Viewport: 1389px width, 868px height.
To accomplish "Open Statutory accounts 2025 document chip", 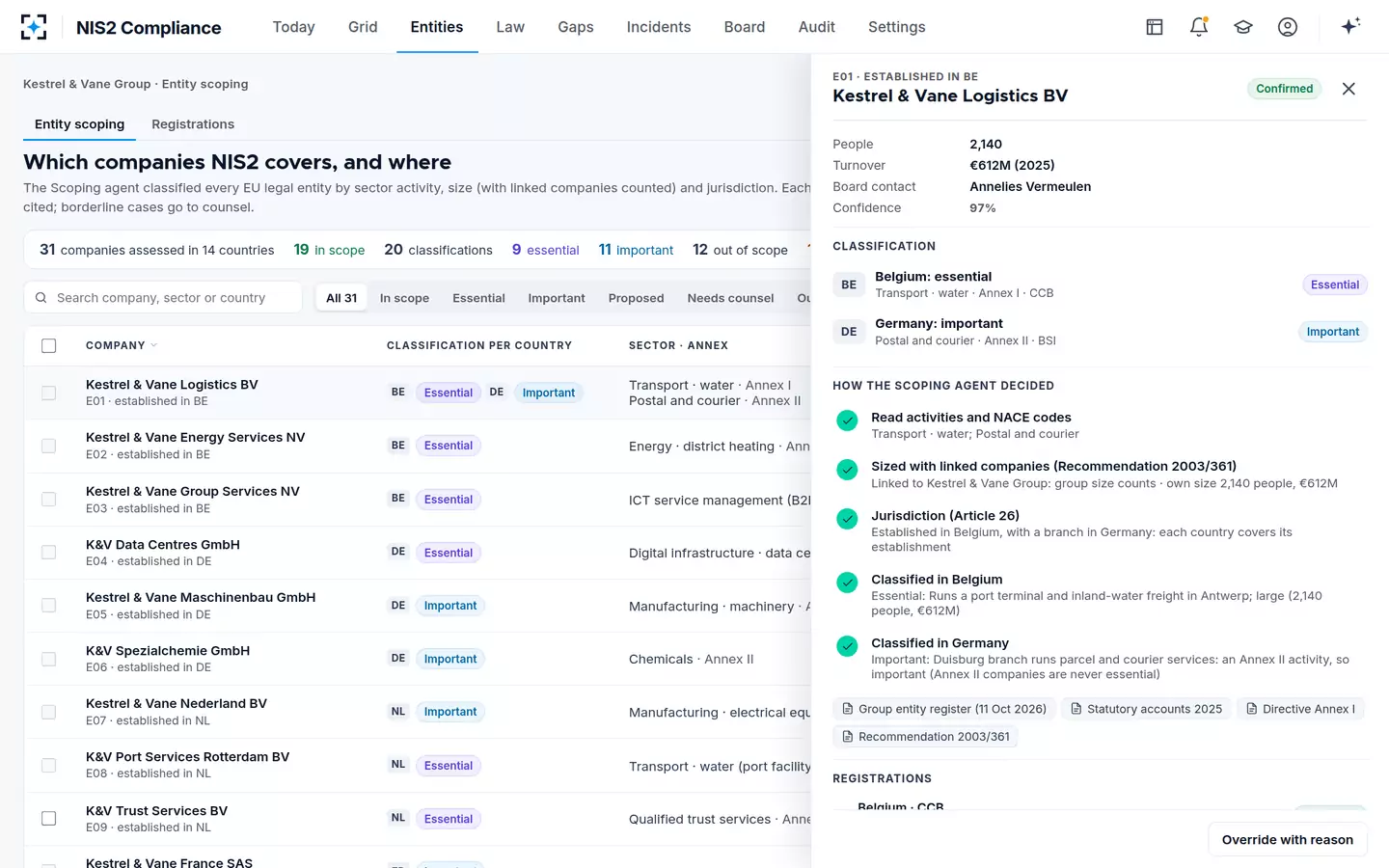I will [x=1146, y=709].
